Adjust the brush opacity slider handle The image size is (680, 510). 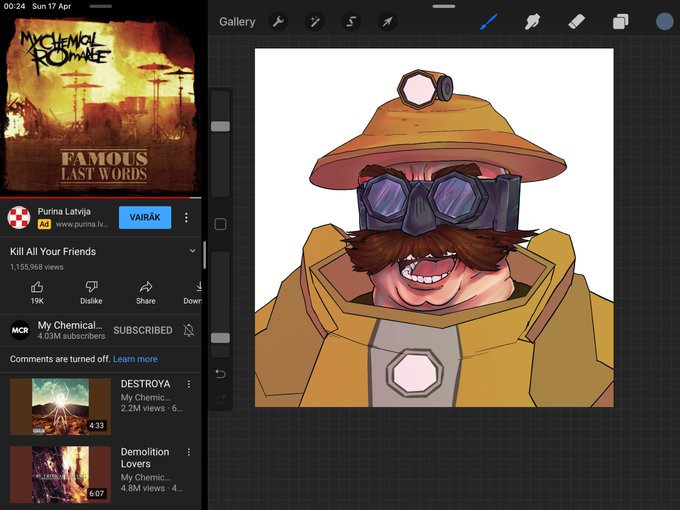[220, 338]
